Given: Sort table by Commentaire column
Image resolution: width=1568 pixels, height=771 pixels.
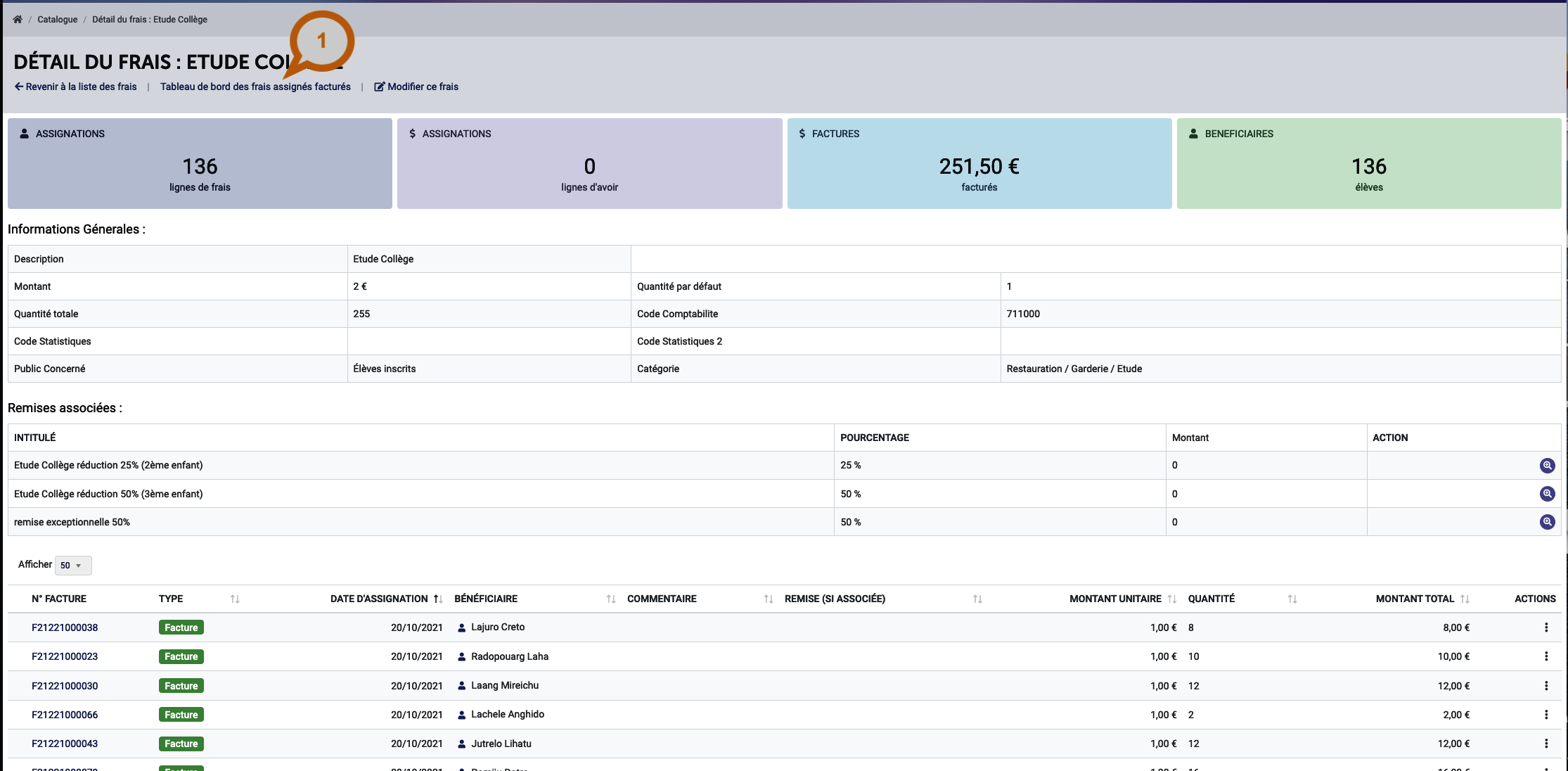Looking at the screenshot, I should (x=769, y=599).
